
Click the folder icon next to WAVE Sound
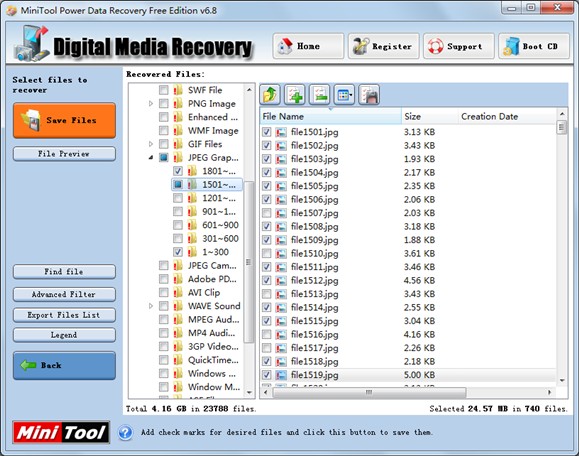(x=178, y=306)
